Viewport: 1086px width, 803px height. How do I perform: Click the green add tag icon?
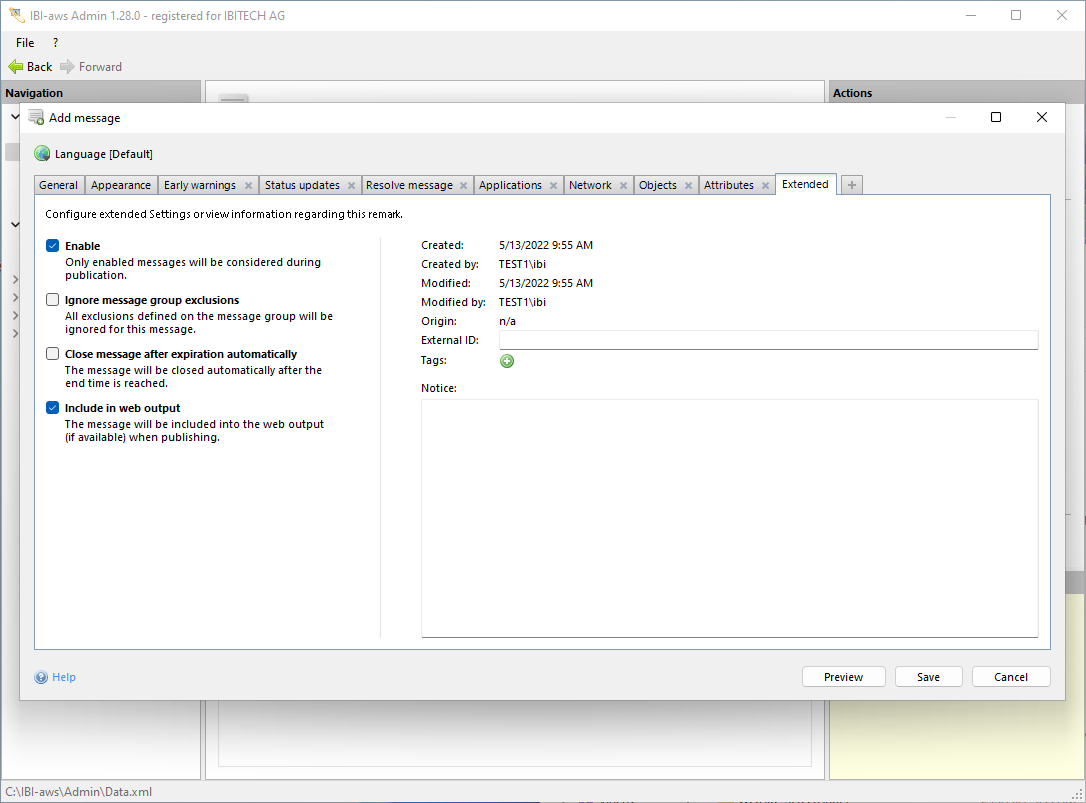pyautogui.click(x=507, y=361)
